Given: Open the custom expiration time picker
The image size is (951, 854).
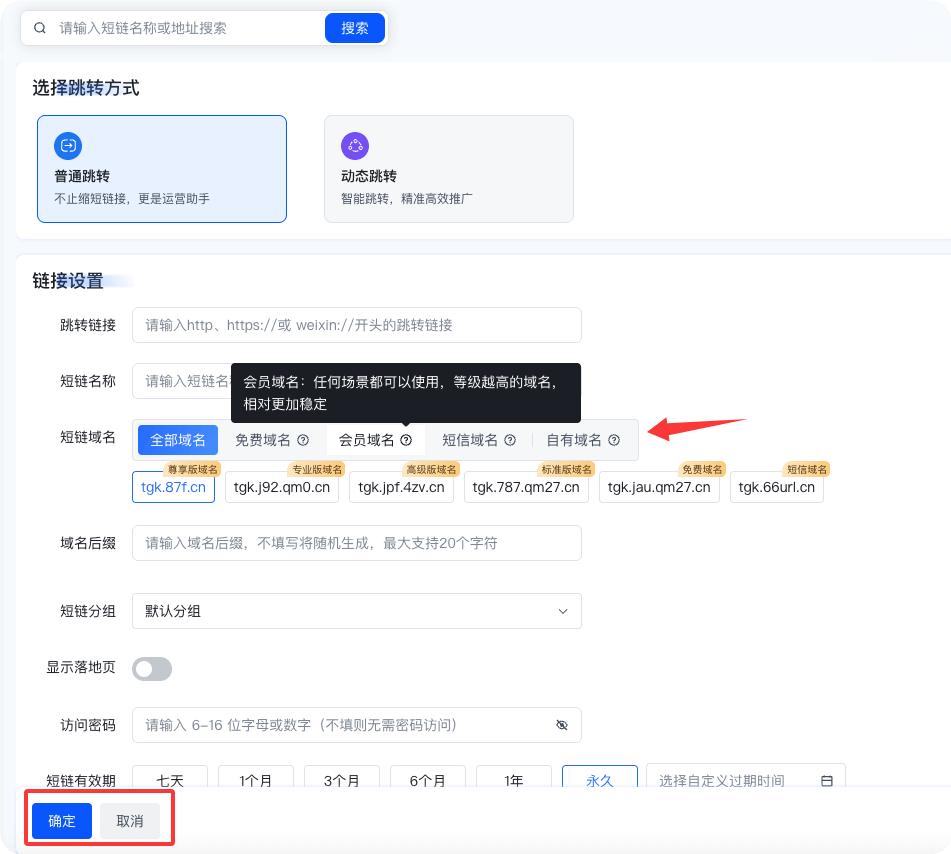Looking at the screenshot, I should coord(735,781).
